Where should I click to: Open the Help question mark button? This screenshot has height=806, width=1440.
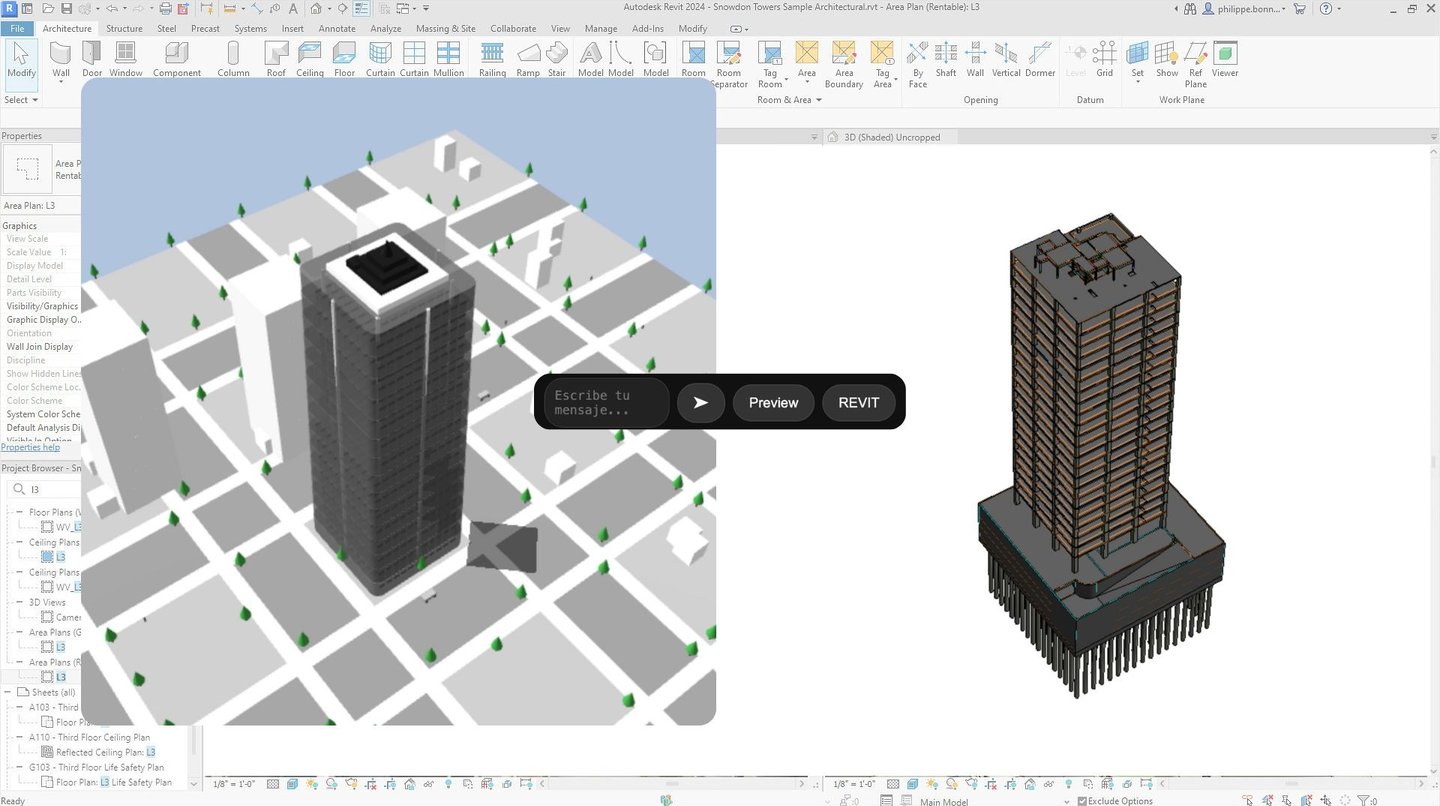pos(1326,8)
